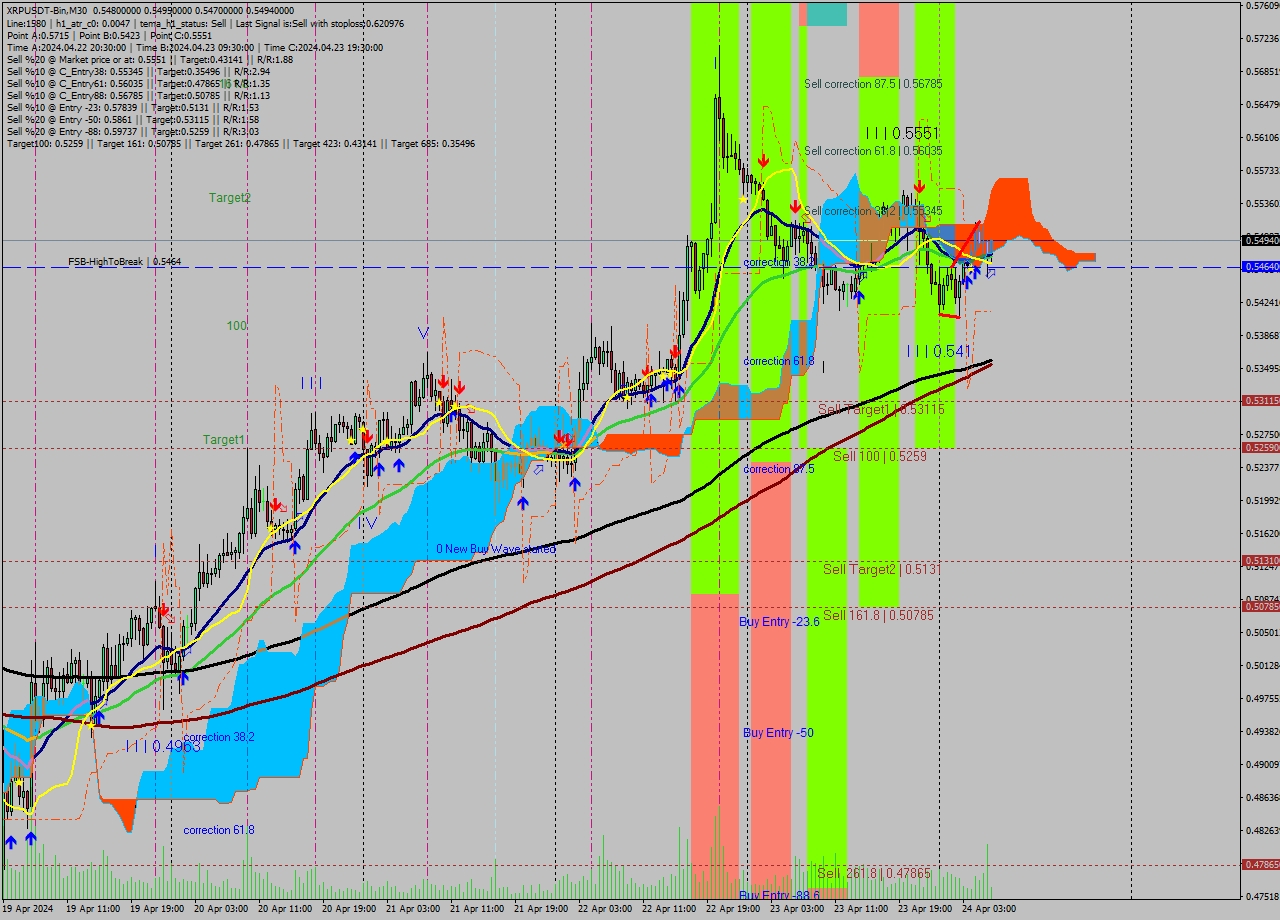Select the red price tag 0.50785 on axis

(x=1260, y=606)
